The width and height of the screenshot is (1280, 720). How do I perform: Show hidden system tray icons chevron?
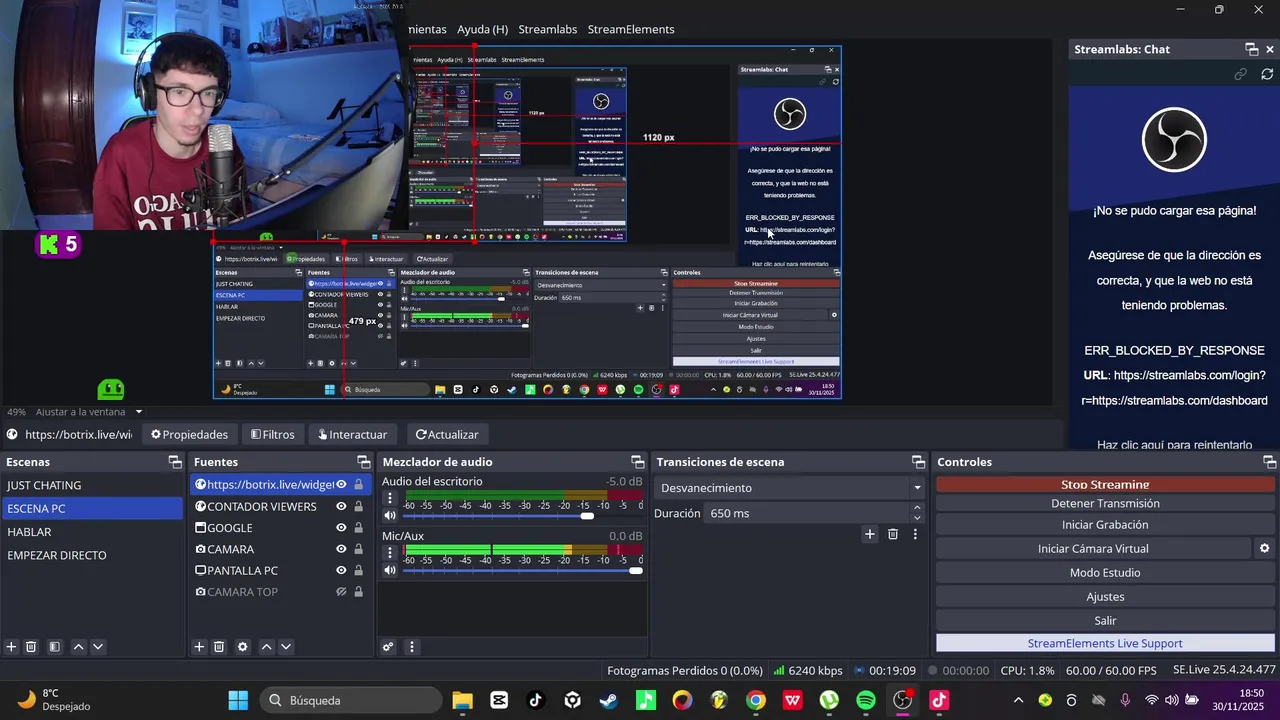click(x=1018, y=700)
